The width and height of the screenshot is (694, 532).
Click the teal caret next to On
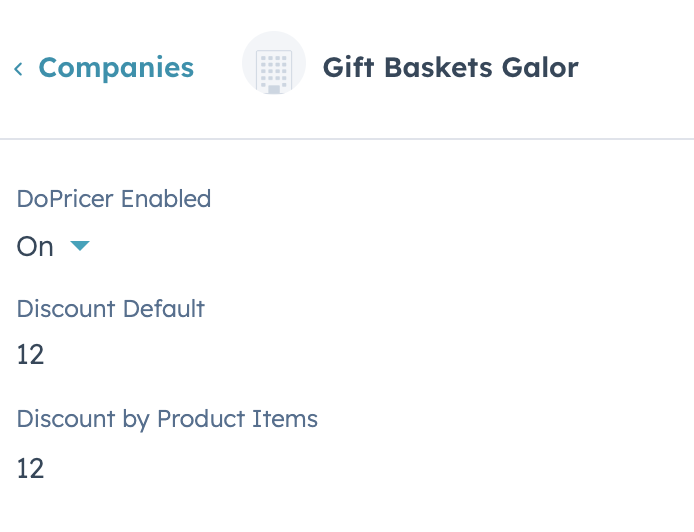pos(80,246)
